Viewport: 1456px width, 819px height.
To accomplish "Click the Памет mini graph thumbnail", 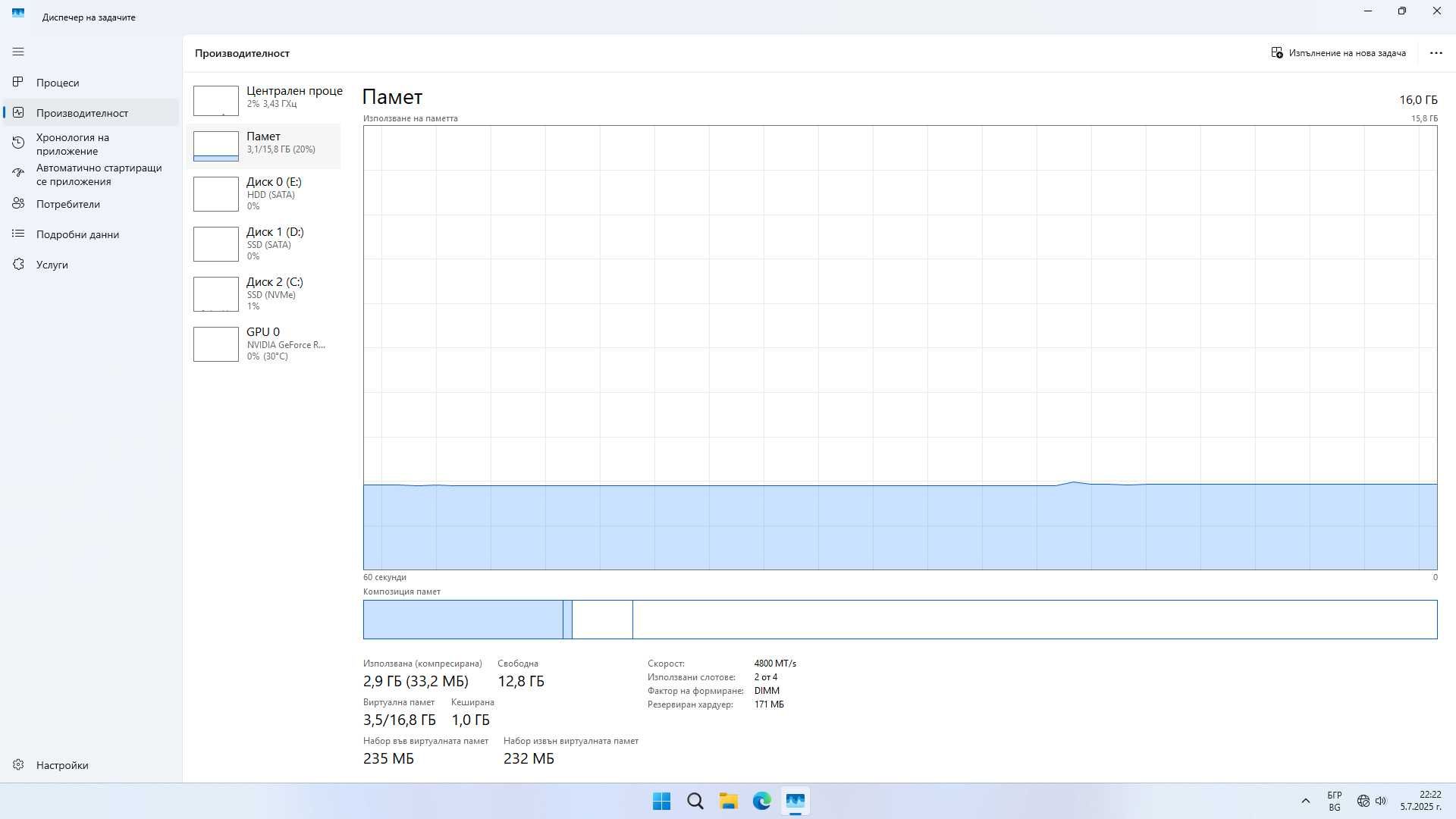I will [216, 146].
